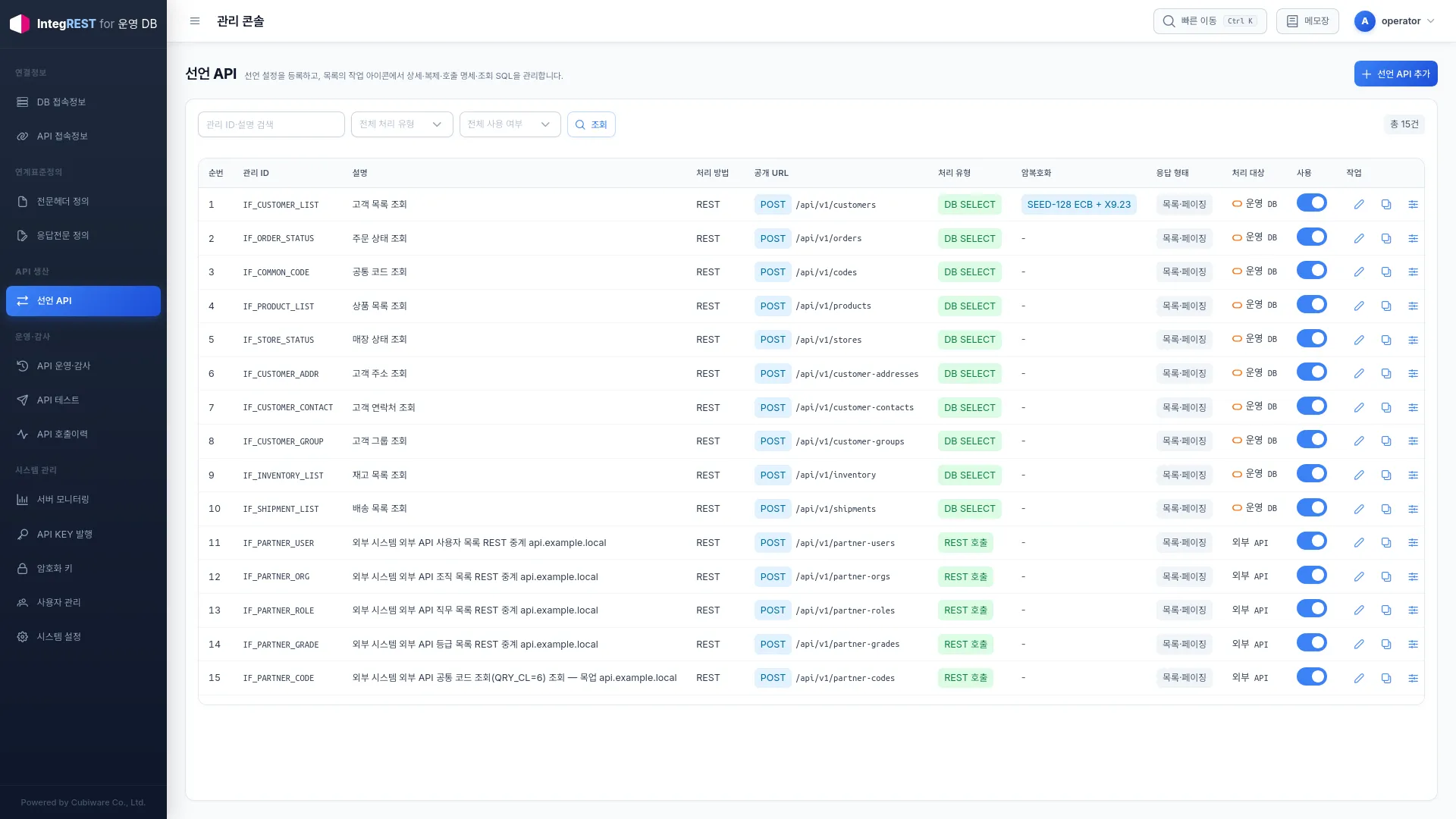Open the sliders icon for IF_PARTNER_CODE
This screenshot has height=819, width=1456.
click(1413, 678)
